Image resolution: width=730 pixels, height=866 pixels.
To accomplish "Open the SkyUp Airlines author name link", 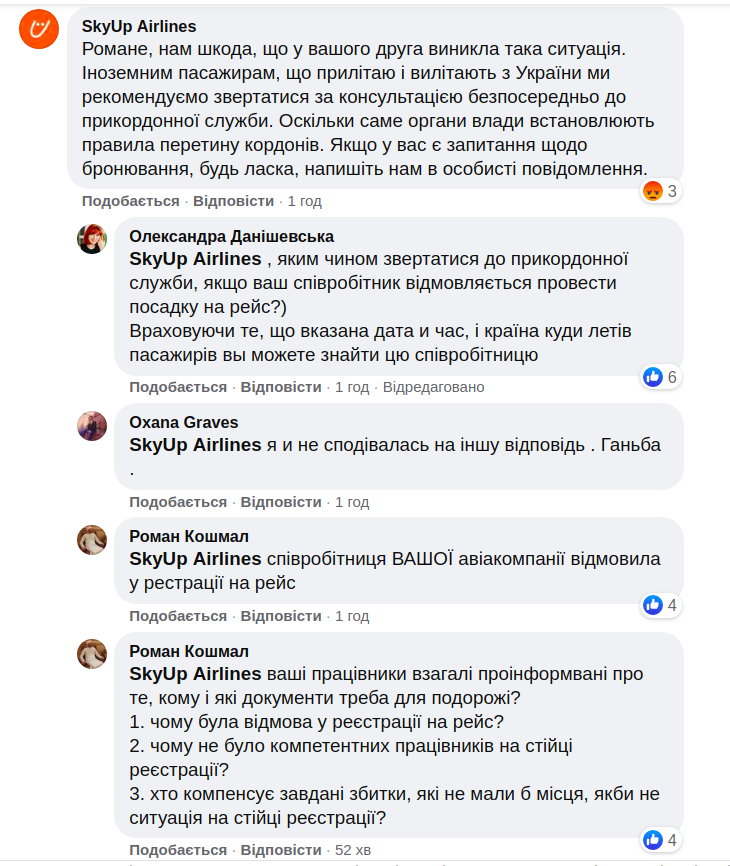I will [138, 26].
